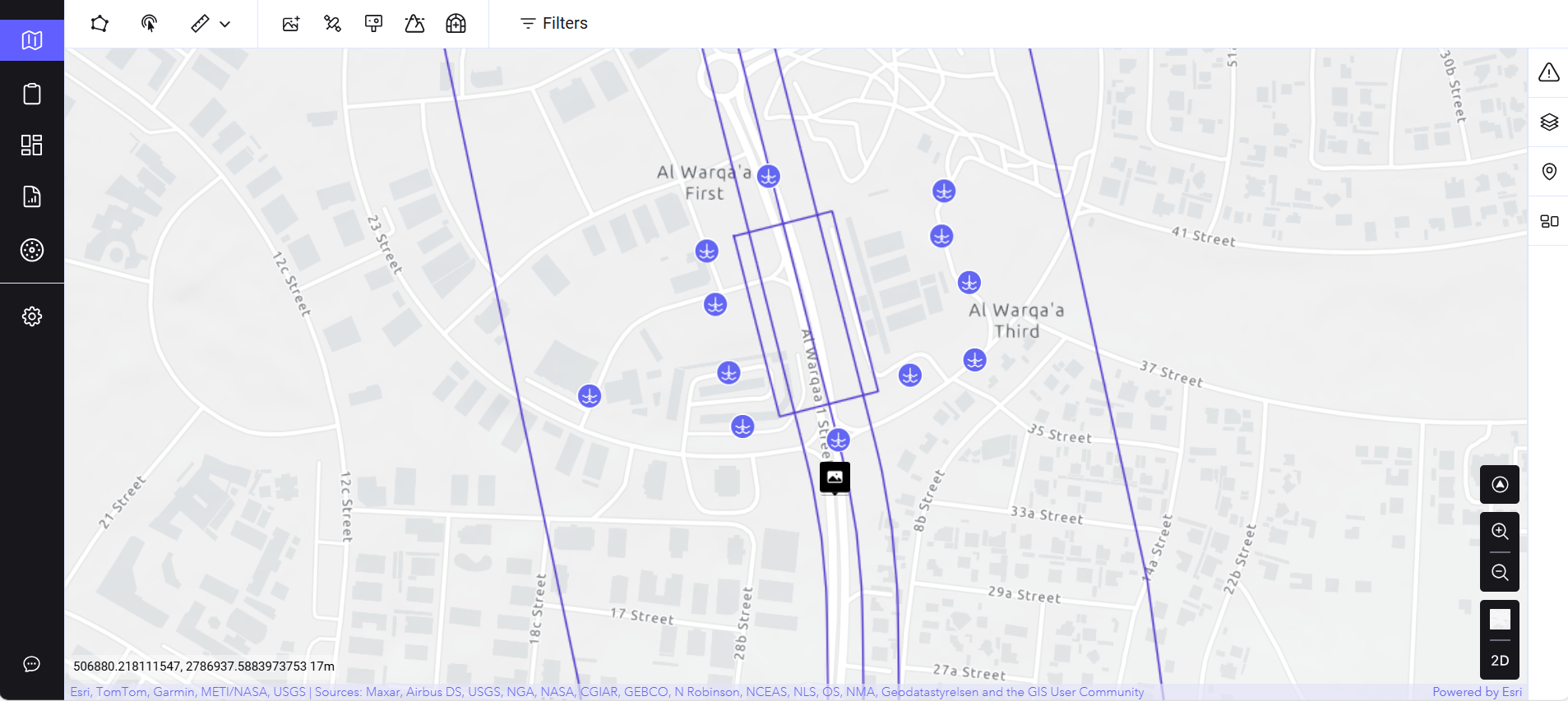Viewport: 1568px width, 701px height.
Task: Open the clipboard tasks page
Action: pos(32,94)
